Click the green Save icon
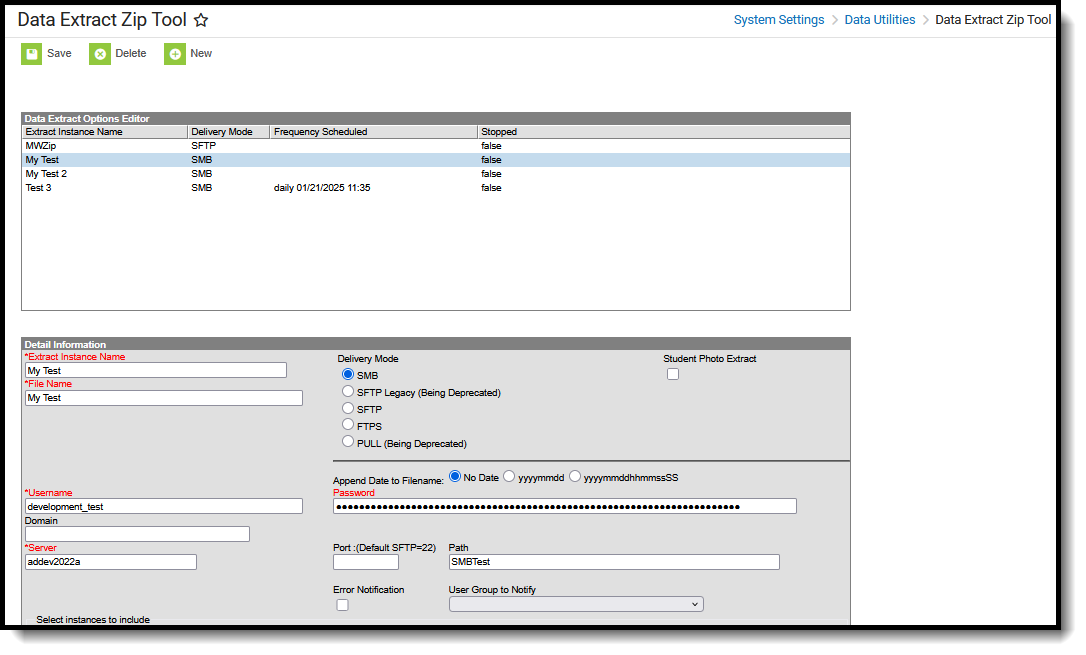The width and height of the screenshot is (1086, 655). click(31, 54)
